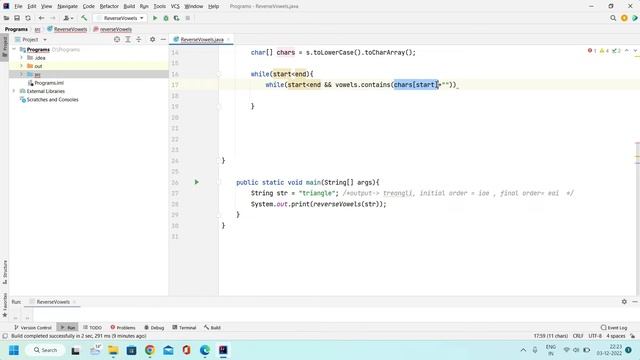Viewport: 640px width, 360px height.
Task: Click Collapse All icon in Project panel
Action: click(x=139, y=39)
